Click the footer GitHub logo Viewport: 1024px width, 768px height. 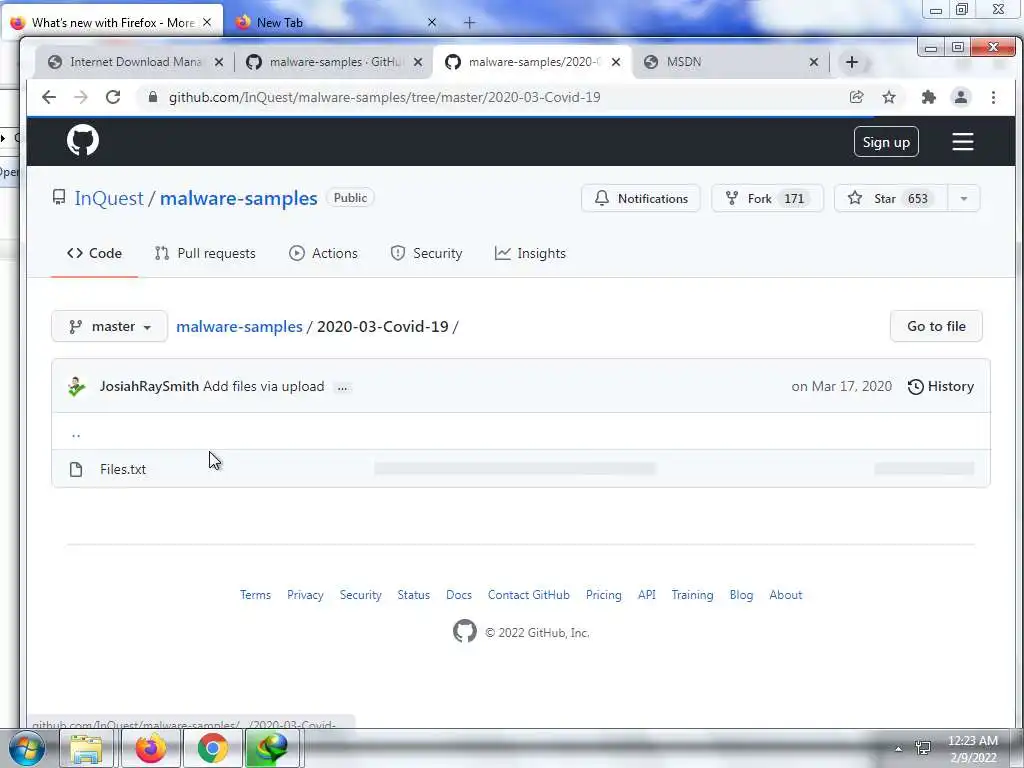coord(464,631)
